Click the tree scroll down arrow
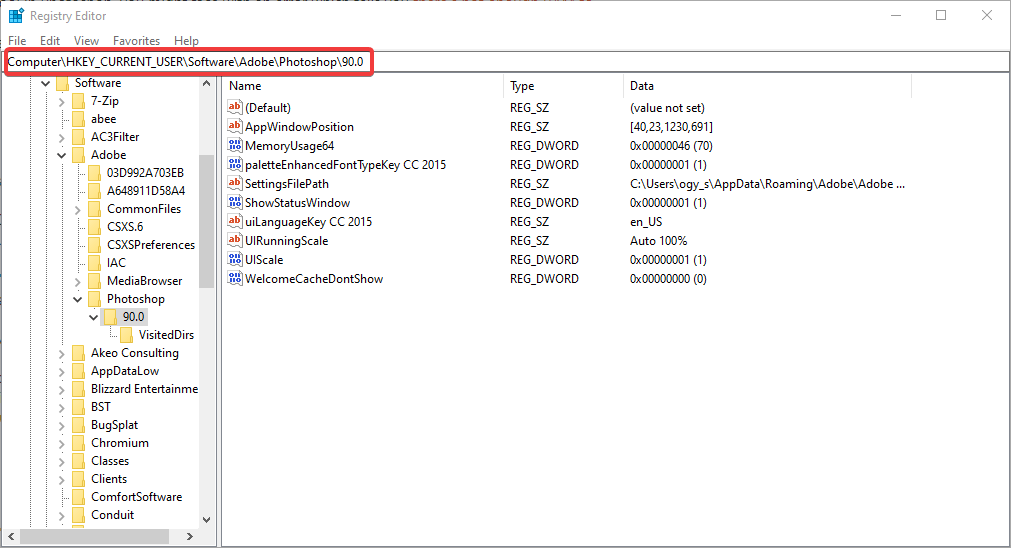This screenshot has width=1011, height=548. (206, 520)
